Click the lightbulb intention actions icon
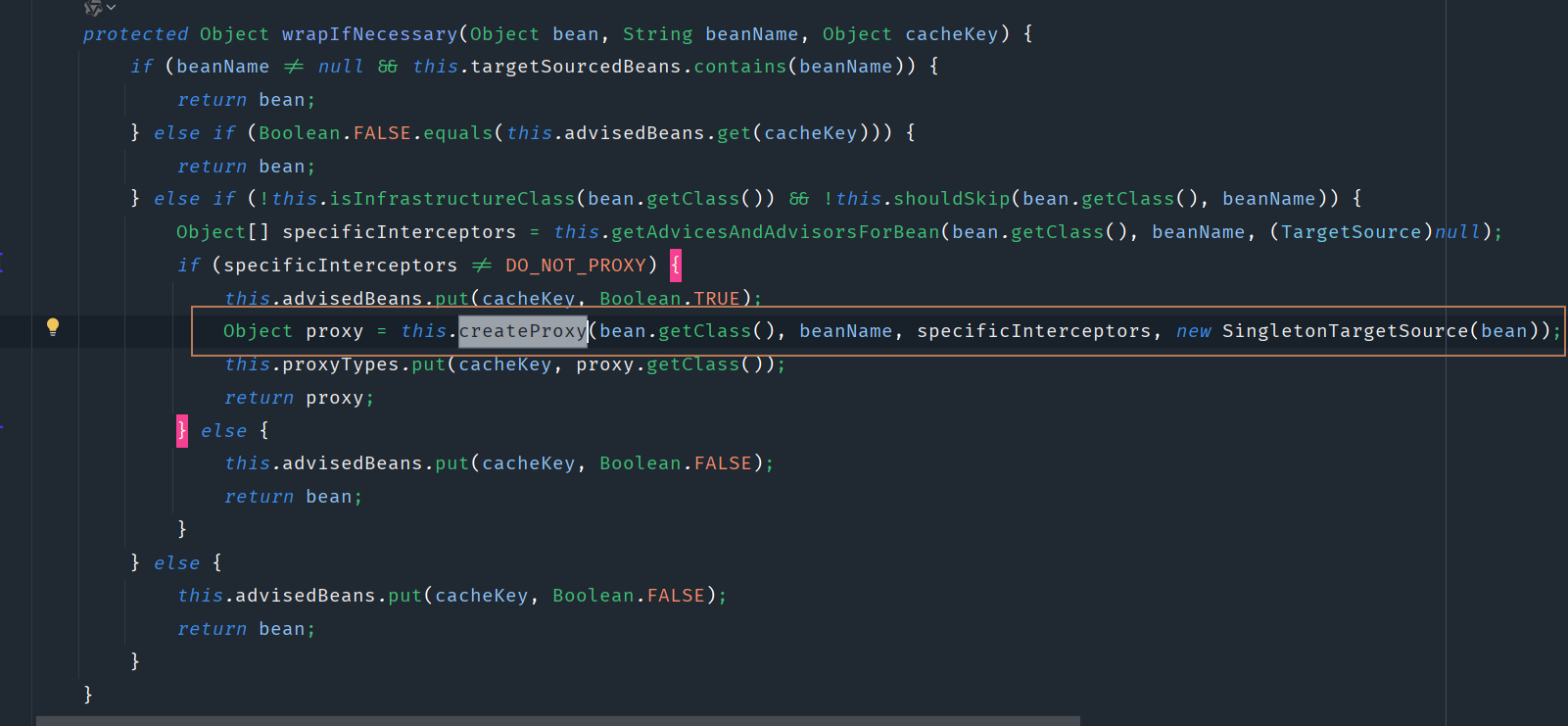The height and width of the screenshot is (726, 1568). (x=53, y=327)
